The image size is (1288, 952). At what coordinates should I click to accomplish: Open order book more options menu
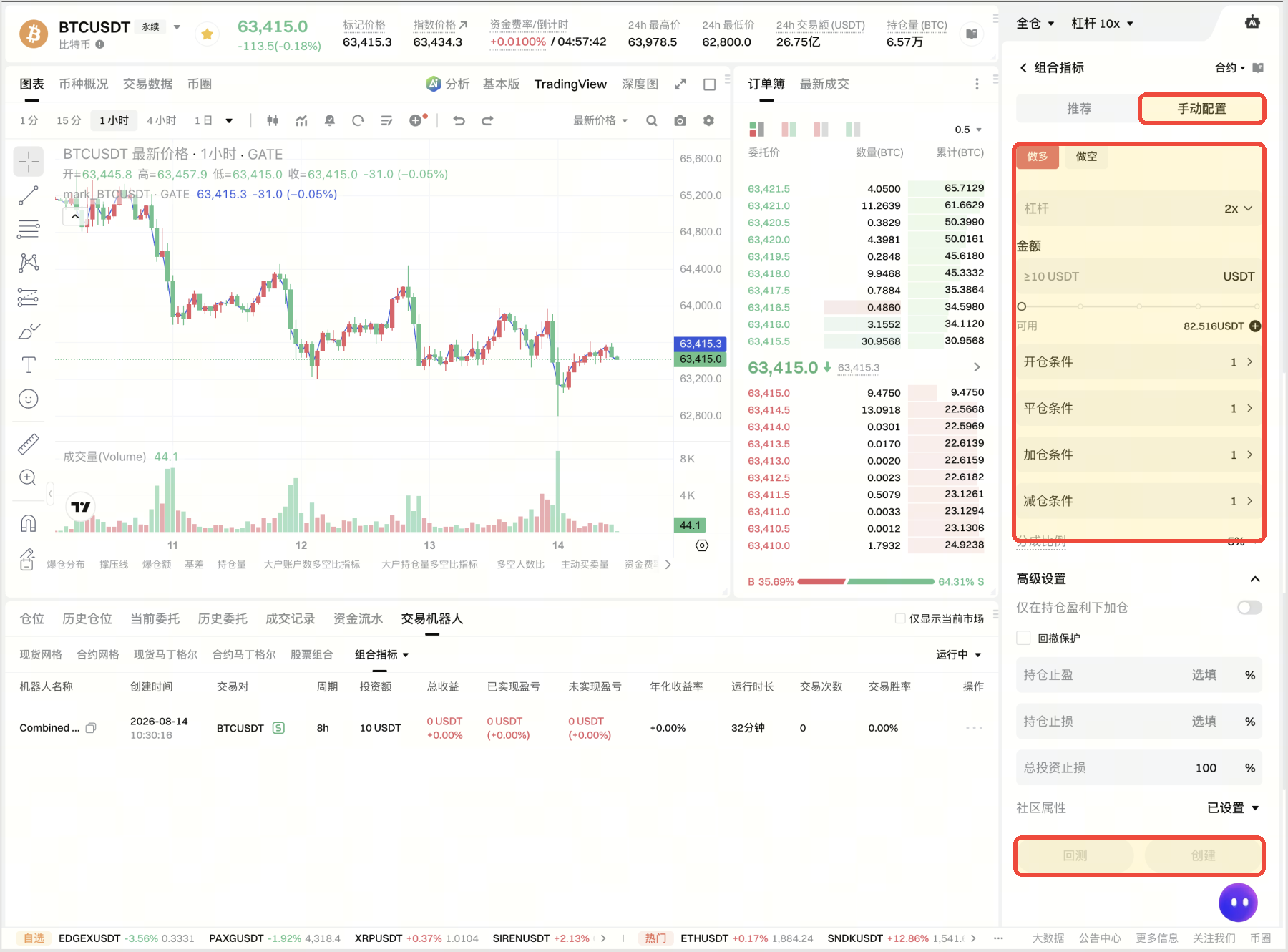coord(977,84)
